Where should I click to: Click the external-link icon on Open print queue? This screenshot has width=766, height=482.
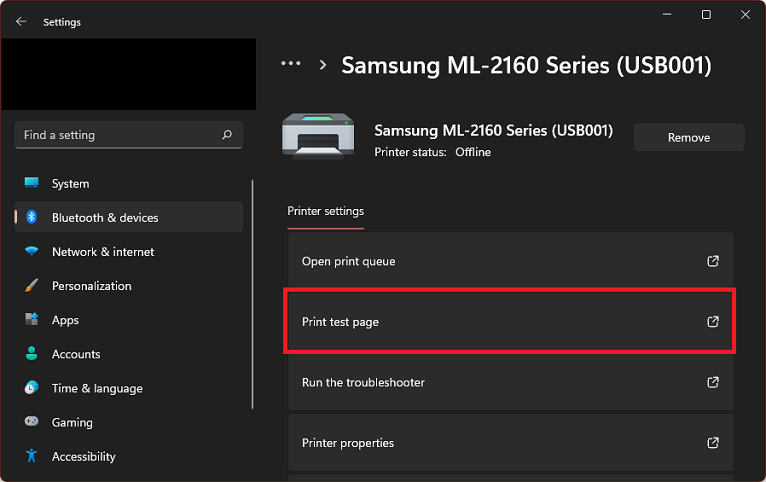(713, 261)
